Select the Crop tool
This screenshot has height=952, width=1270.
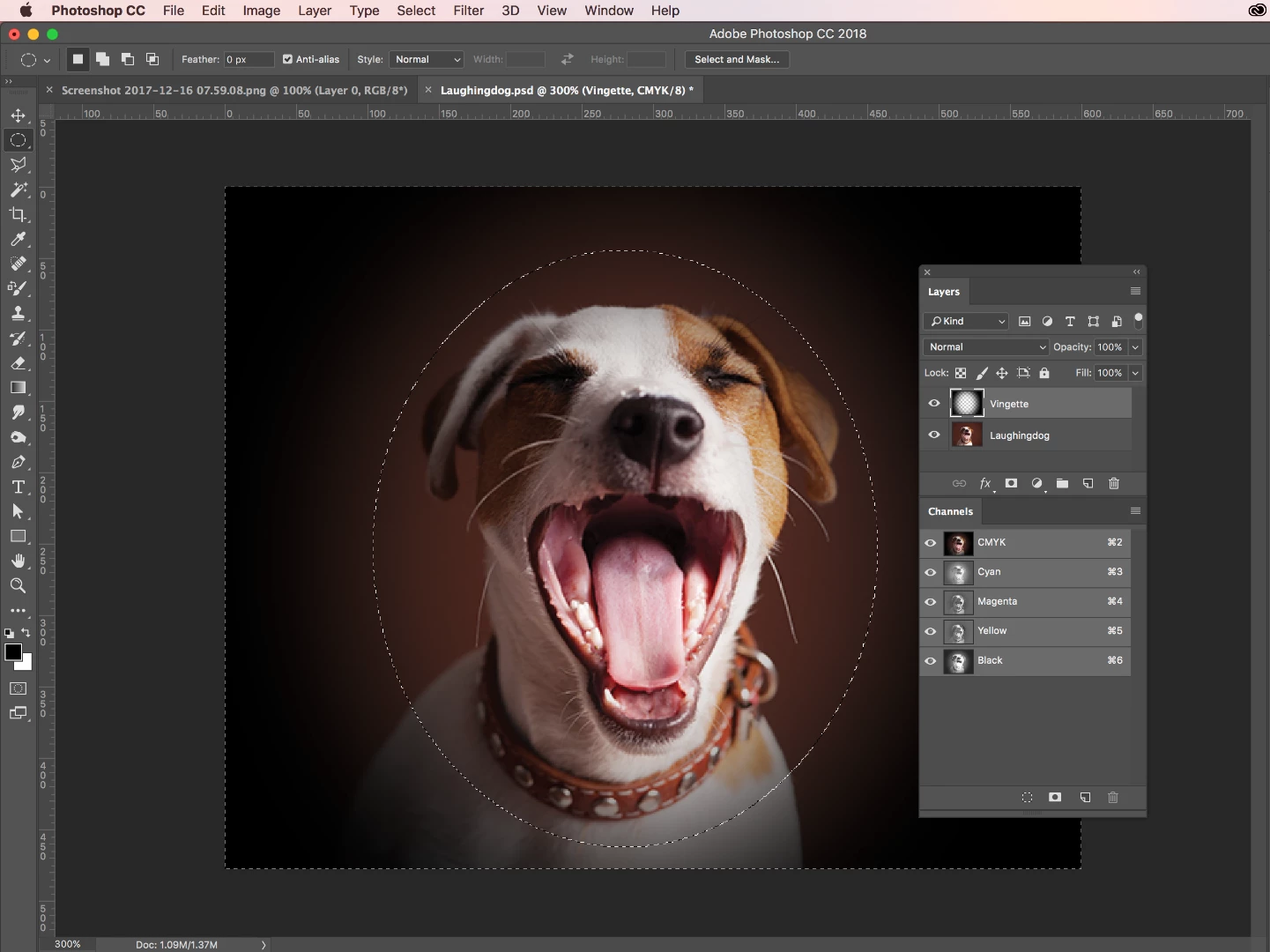tap(18, 214)
